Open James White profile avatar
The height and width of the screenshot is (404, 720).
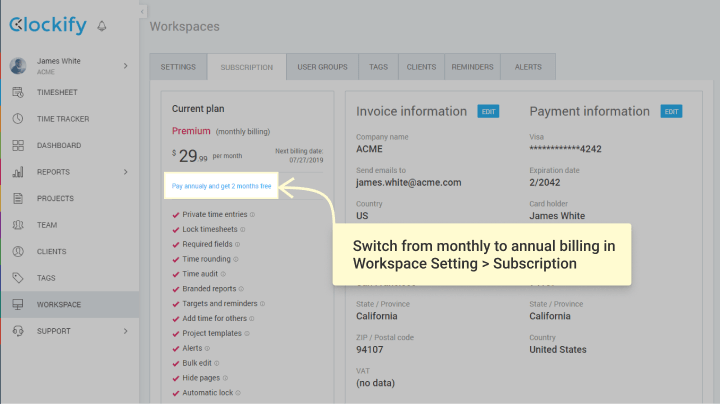coord(18,66)
